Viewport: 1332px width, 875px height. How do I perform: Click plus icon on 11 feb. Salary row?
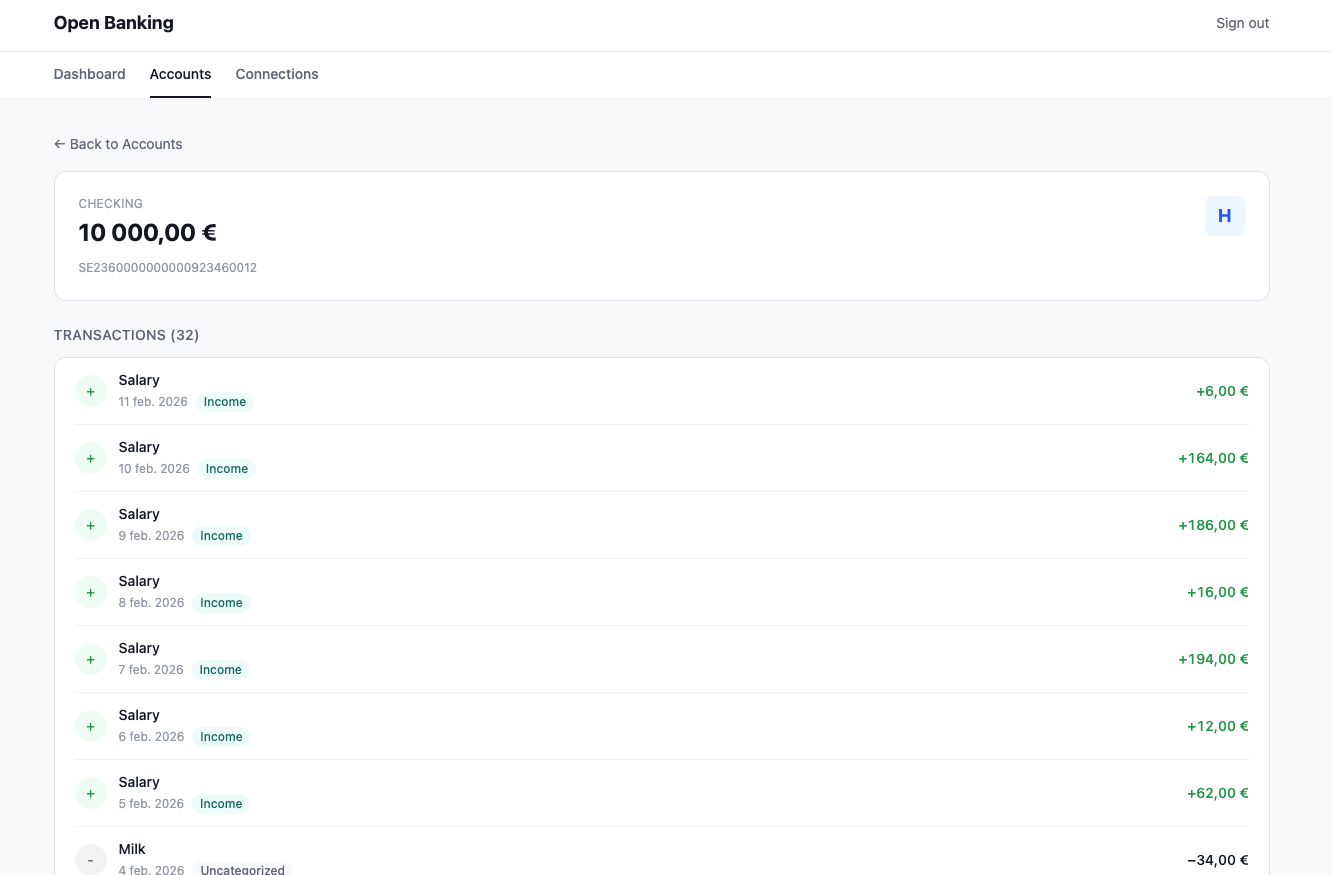coord(91,391)
